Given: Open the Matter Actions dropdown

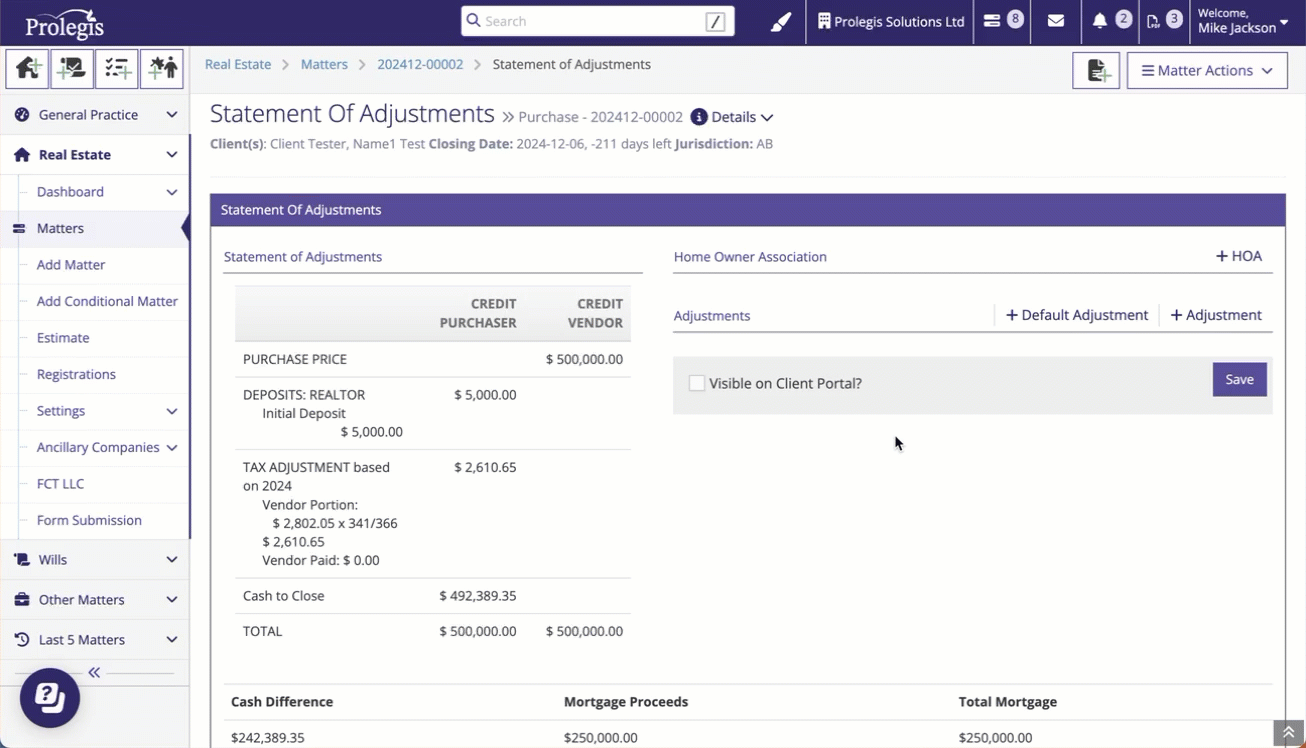Looking at the screenshot, I should tap(1207, 71).
